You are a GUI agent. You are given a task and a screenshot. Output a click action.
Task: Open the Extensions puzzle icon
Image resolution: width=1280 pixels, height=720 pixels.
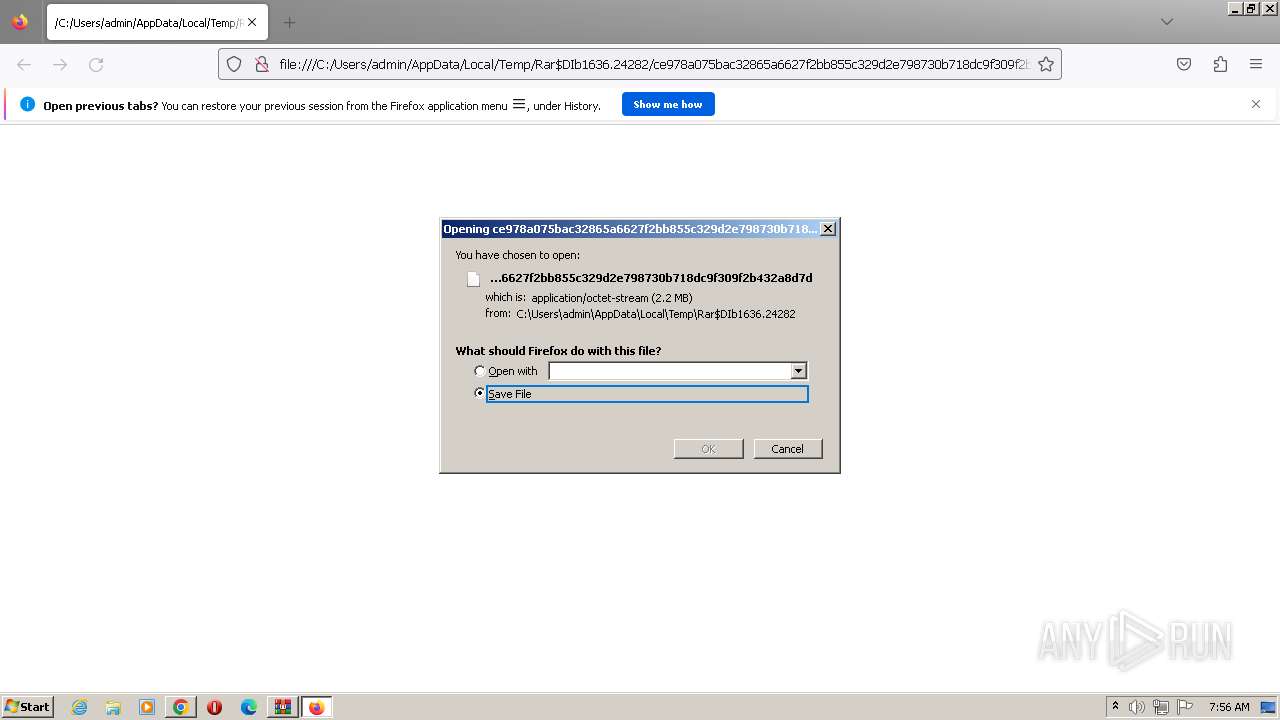coord(1220,64)
